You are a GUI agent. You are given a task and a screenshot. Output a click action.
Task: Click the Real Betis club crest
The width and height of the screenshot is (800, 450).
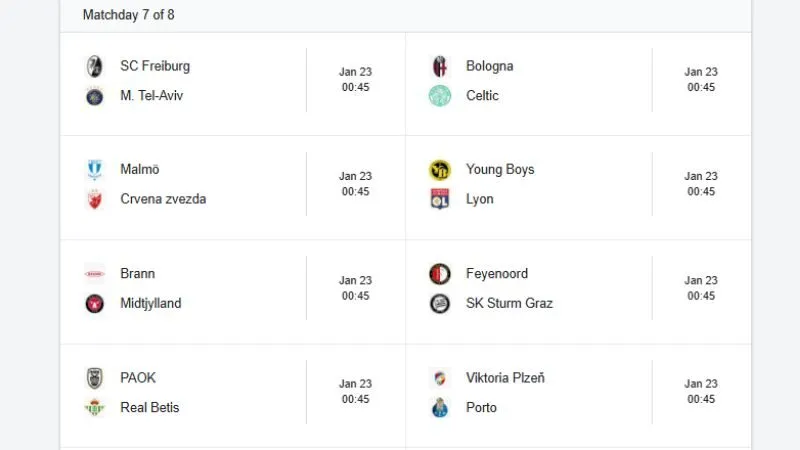click(95, 408)
